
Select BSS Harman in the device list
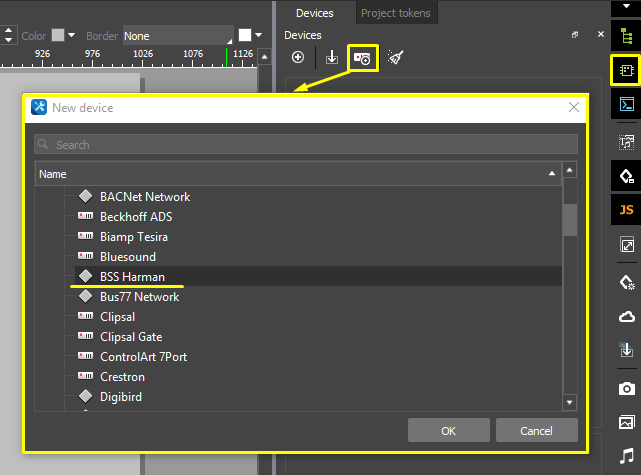point(132,277)
